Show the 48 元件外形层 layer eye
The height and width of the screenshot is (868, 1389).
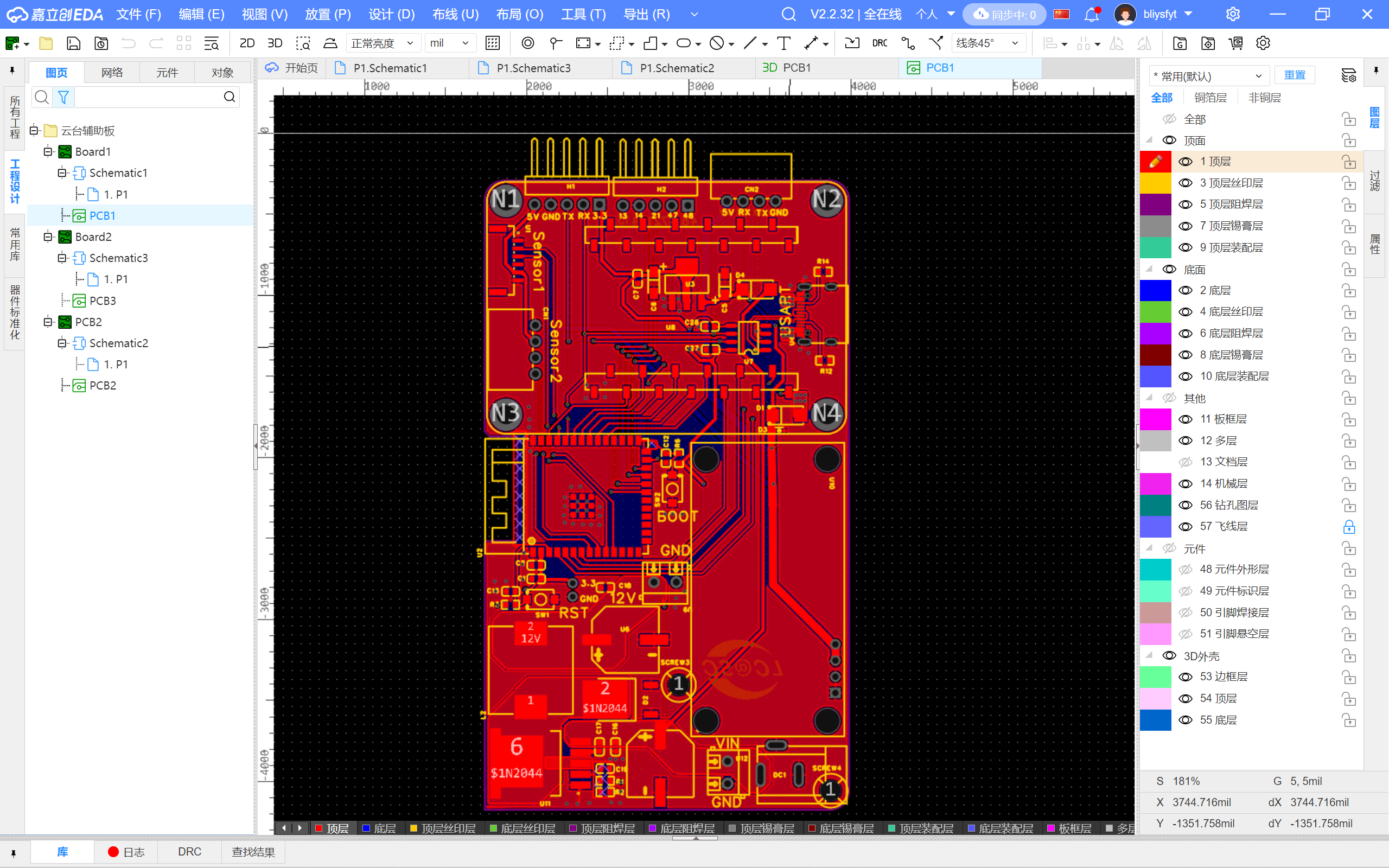coord(1185,570)
